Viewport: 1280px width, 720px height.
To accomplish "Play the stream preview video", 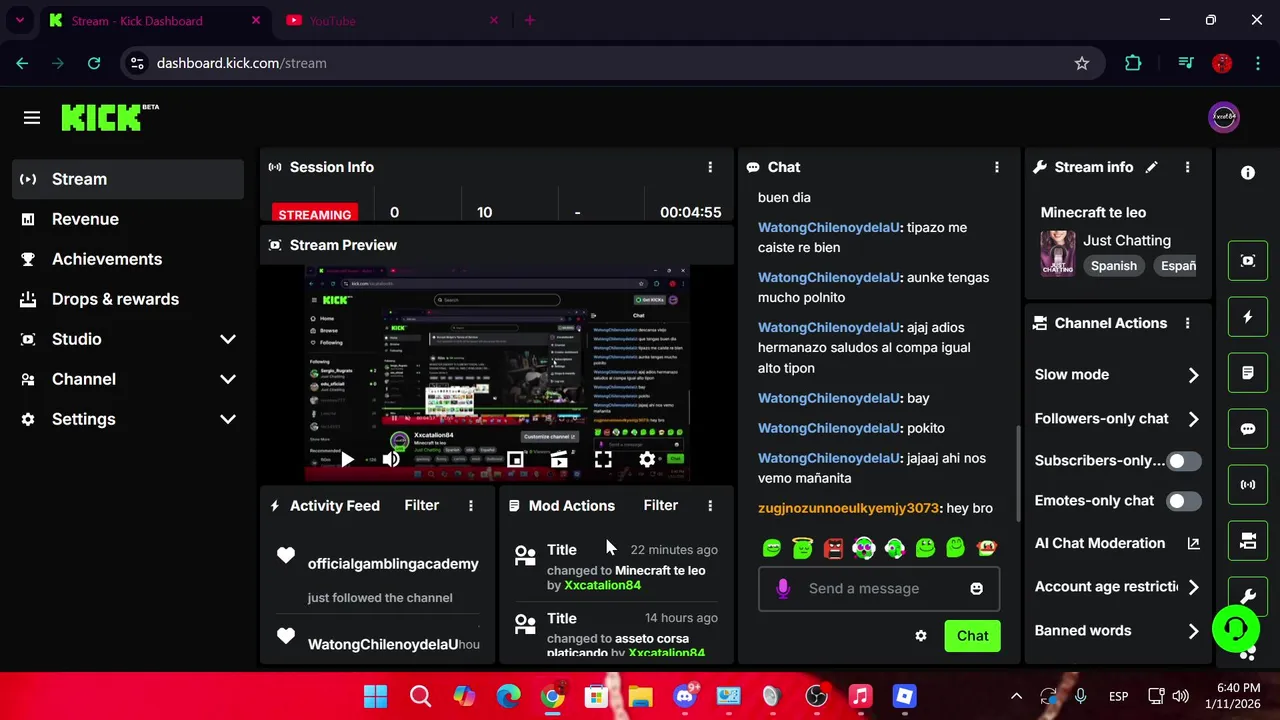I will pos(346,459).
